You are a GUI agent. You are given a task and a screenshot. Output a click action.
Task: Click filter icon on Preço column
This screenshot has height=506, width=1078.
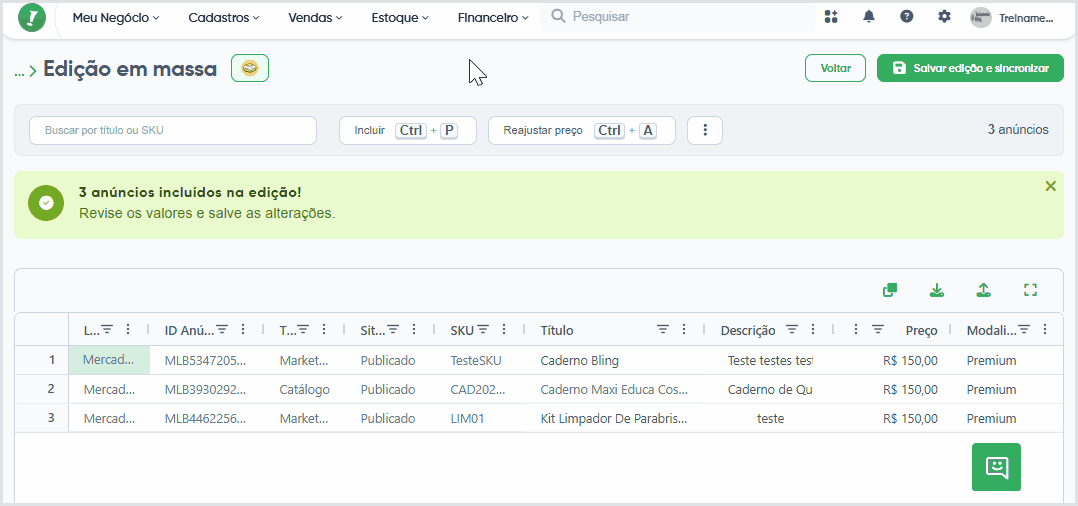(878, 330)
